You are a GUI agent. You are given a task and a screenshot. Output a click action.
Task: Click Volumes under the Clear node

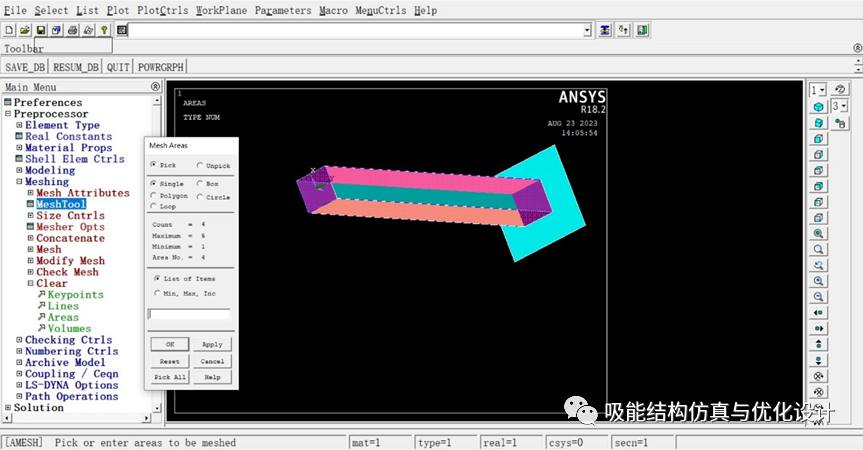tap(69, 328)
